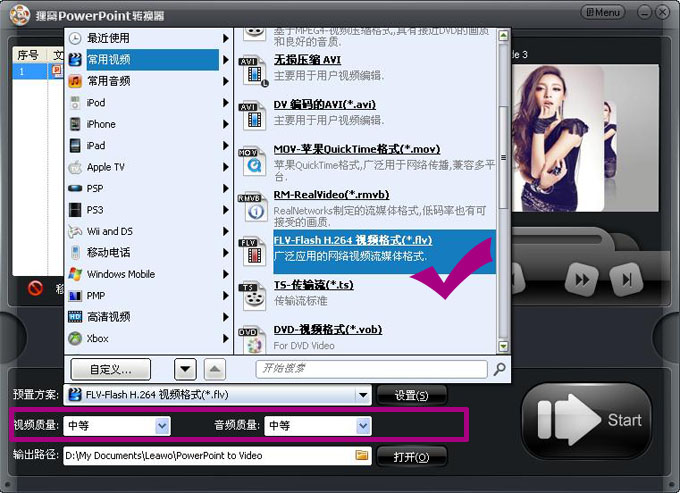This screenshot has height=493, width=680.
Task: Select the Xbox device category
Action: (x=97, y=339)
